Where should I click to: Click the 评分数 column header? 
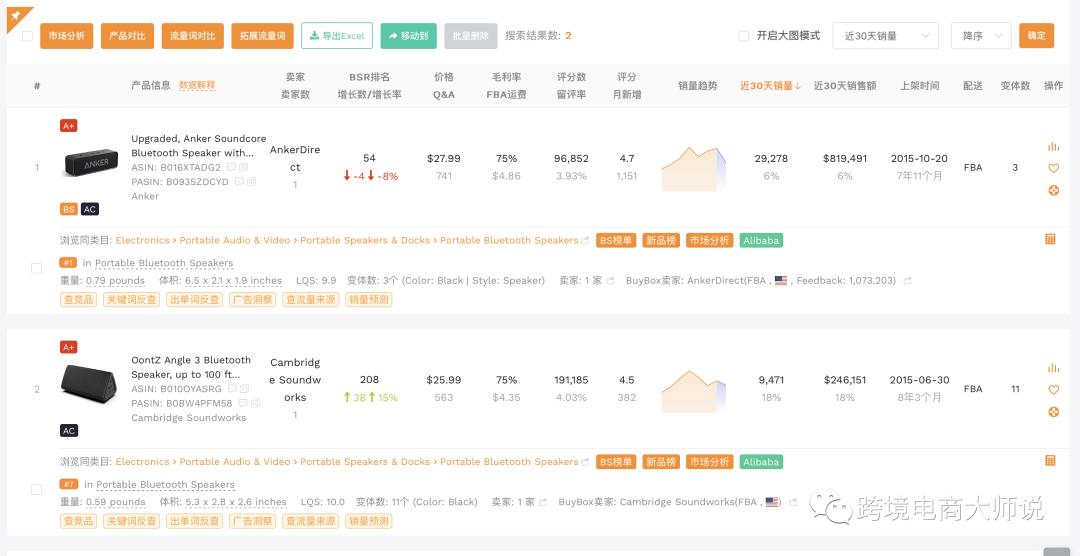(x=571, y=77)
